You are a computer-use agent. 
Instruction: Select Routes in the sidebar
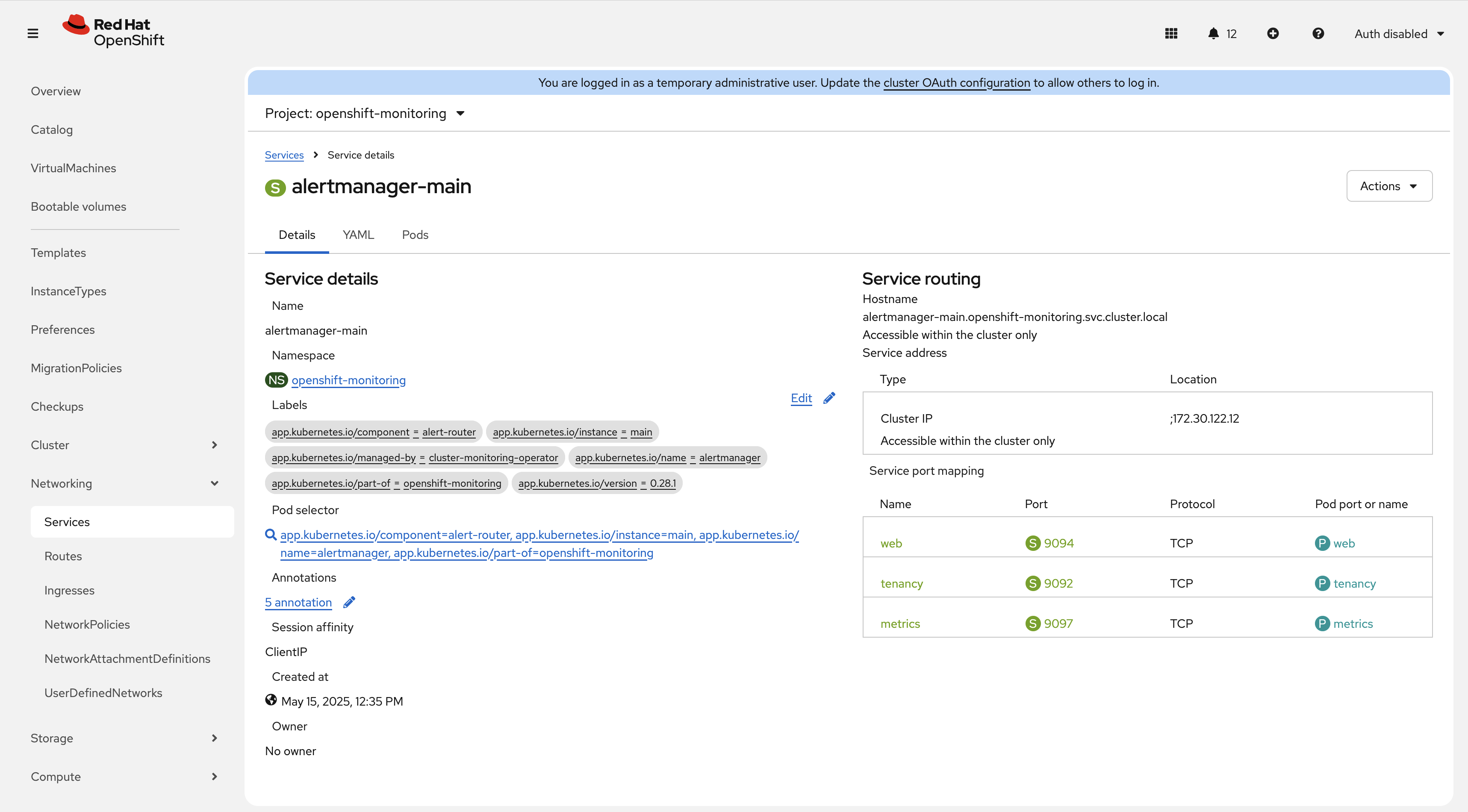[63, 556]
